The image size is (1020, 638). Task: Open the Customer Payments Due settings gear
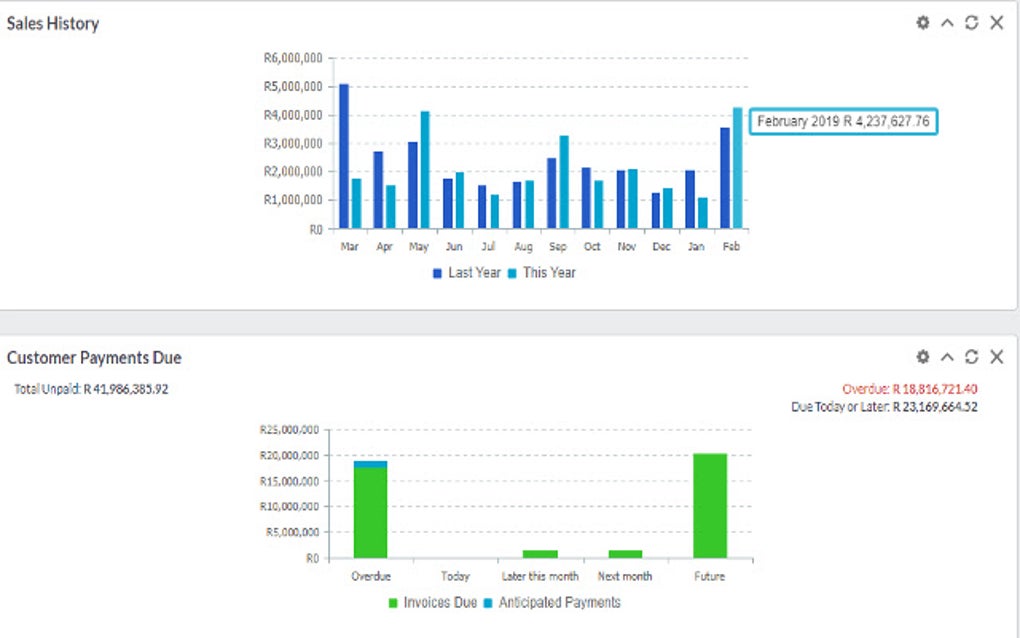tap(922, 356)
